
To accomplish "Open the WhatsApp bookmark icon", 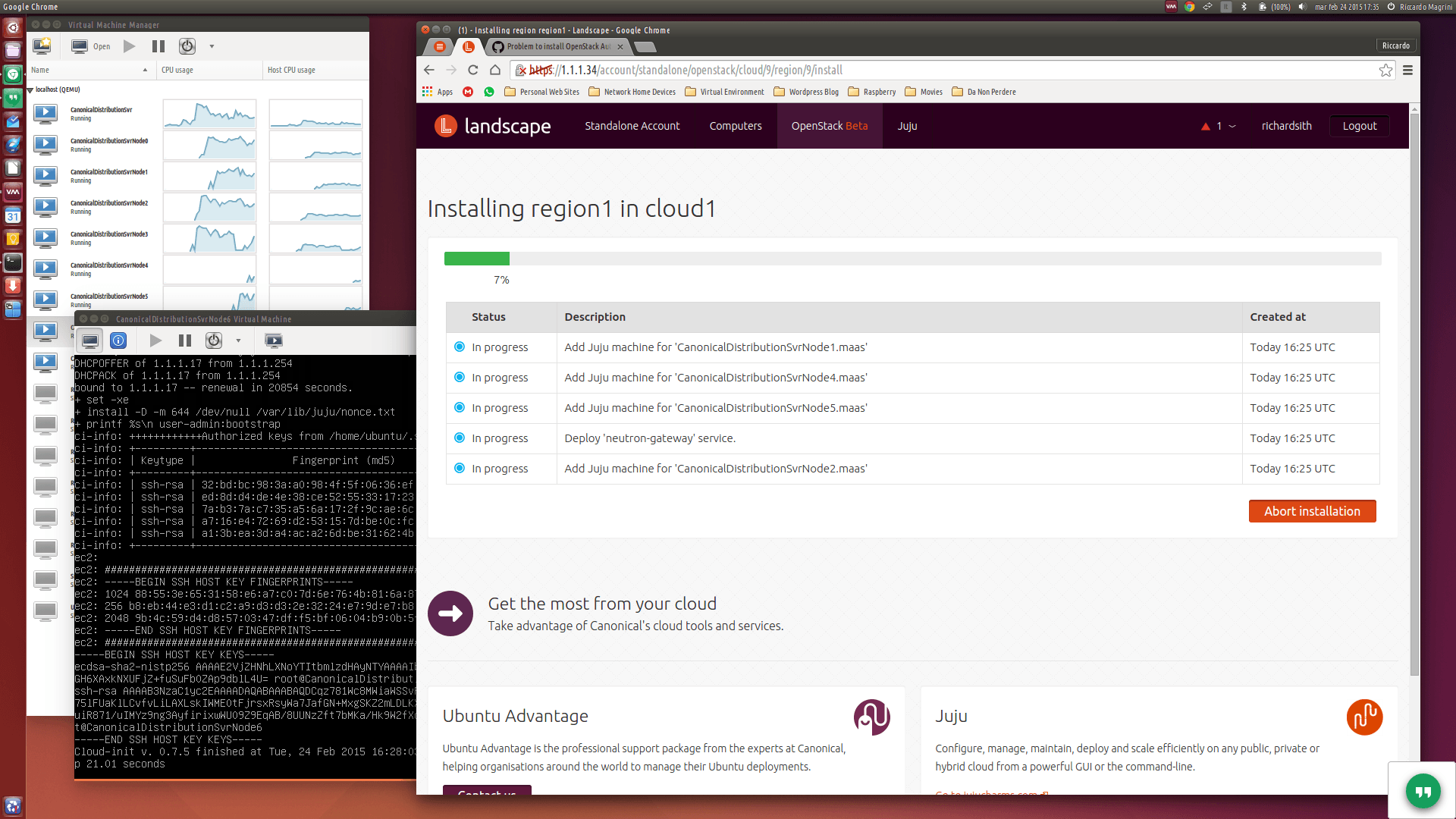I will click(x=489, y=92).
